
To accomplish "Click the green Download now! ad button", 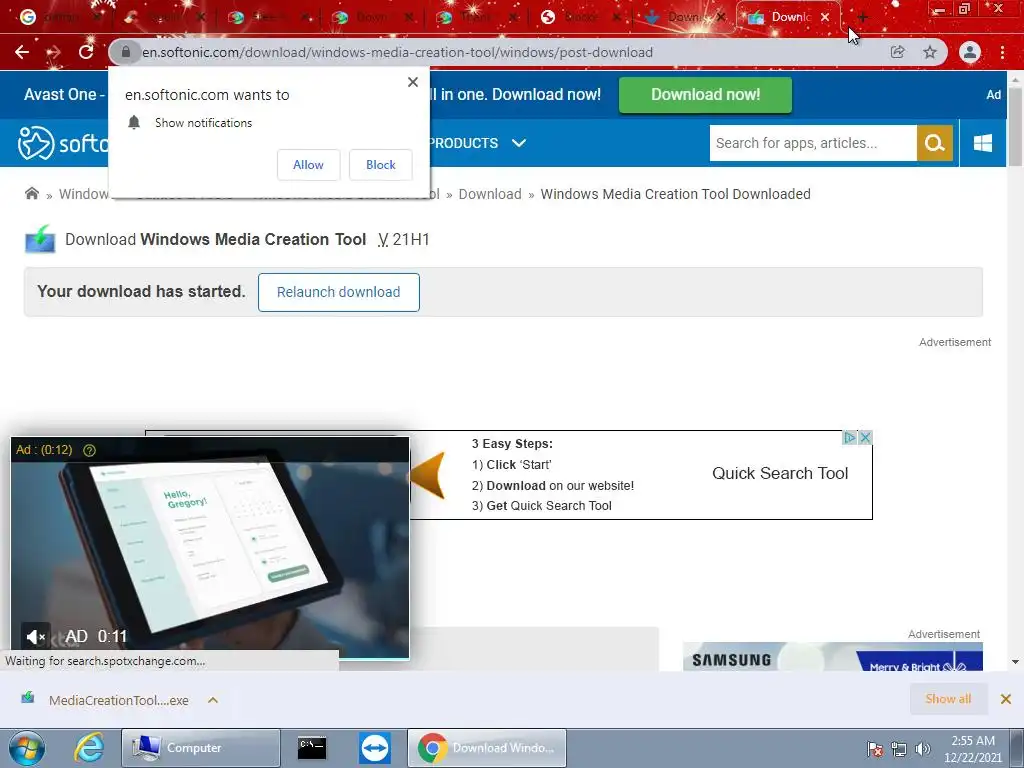I will (705, 95).
